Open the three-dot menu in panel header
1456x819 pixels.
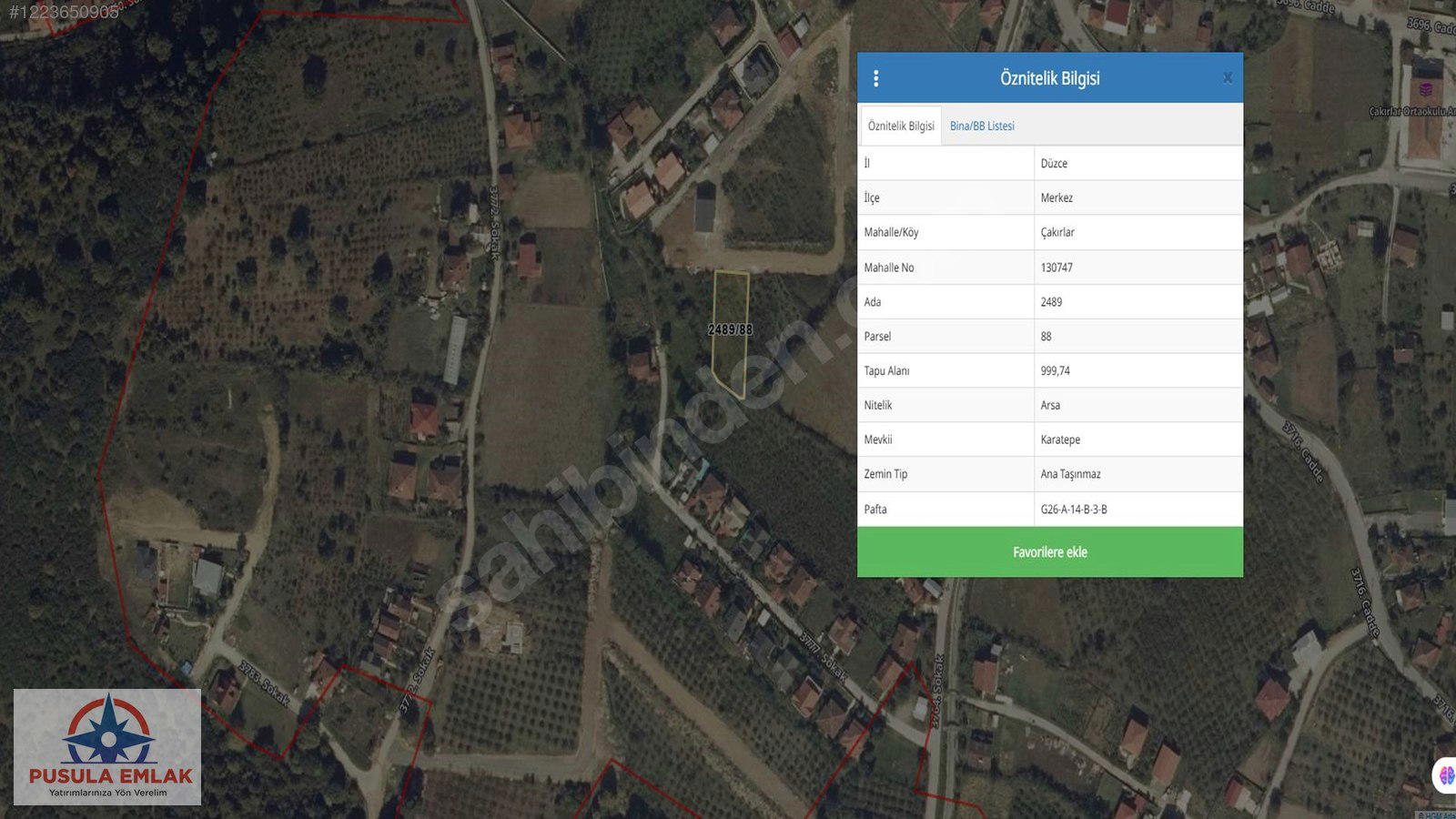875,78
